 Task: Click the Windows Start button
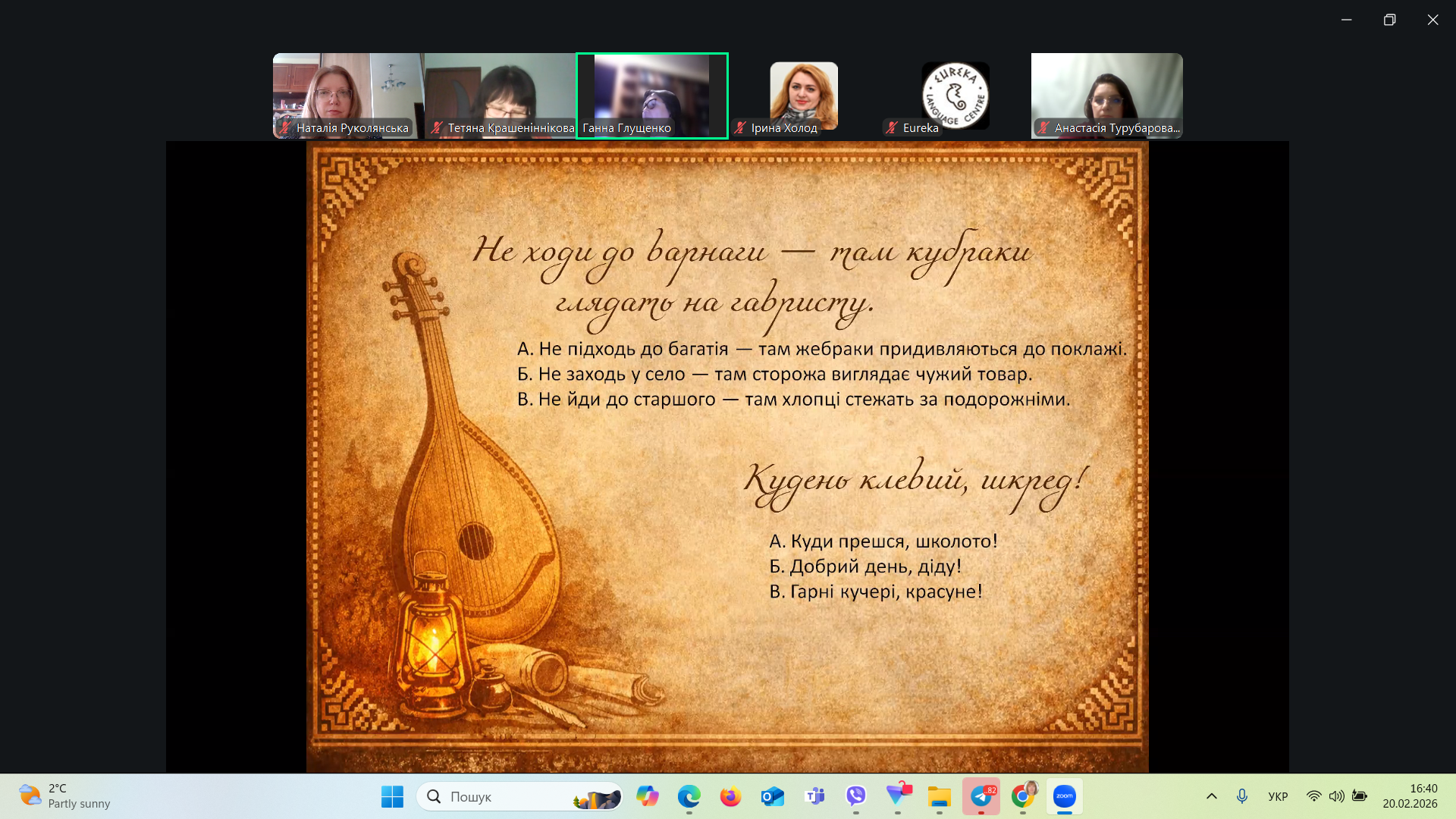(392, 796)
